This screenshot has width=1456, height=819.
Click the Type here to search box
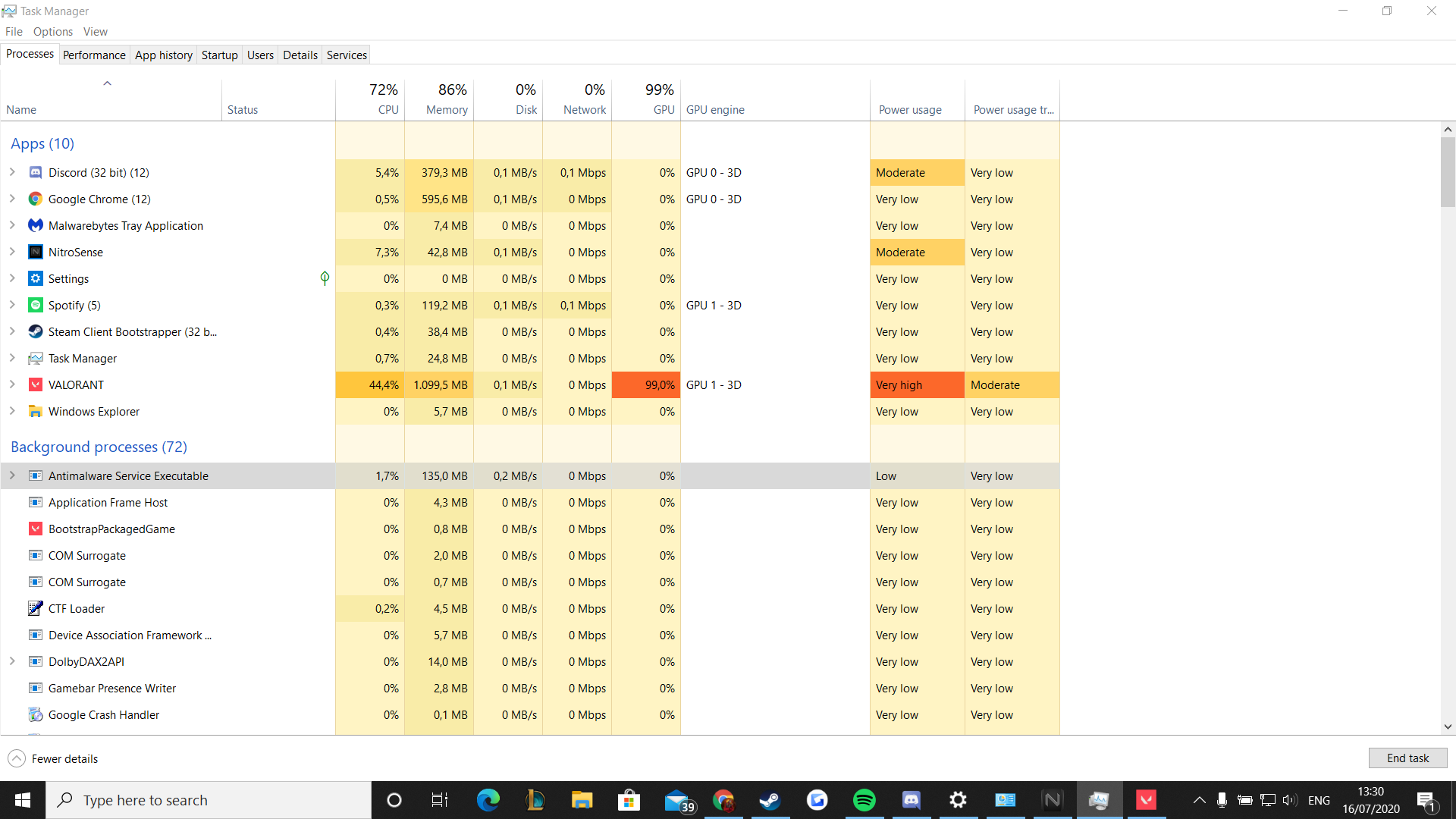209,800
